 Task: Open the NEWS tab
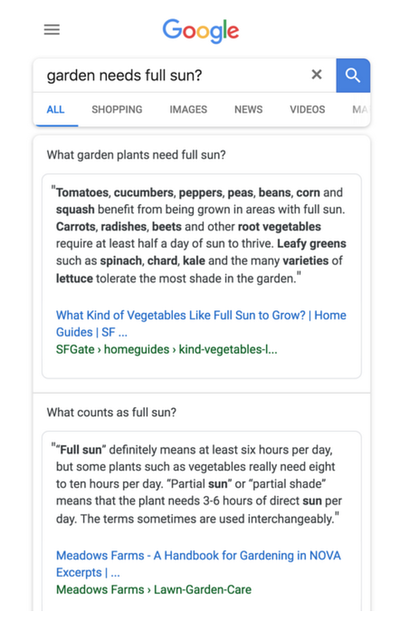(248, 109)
